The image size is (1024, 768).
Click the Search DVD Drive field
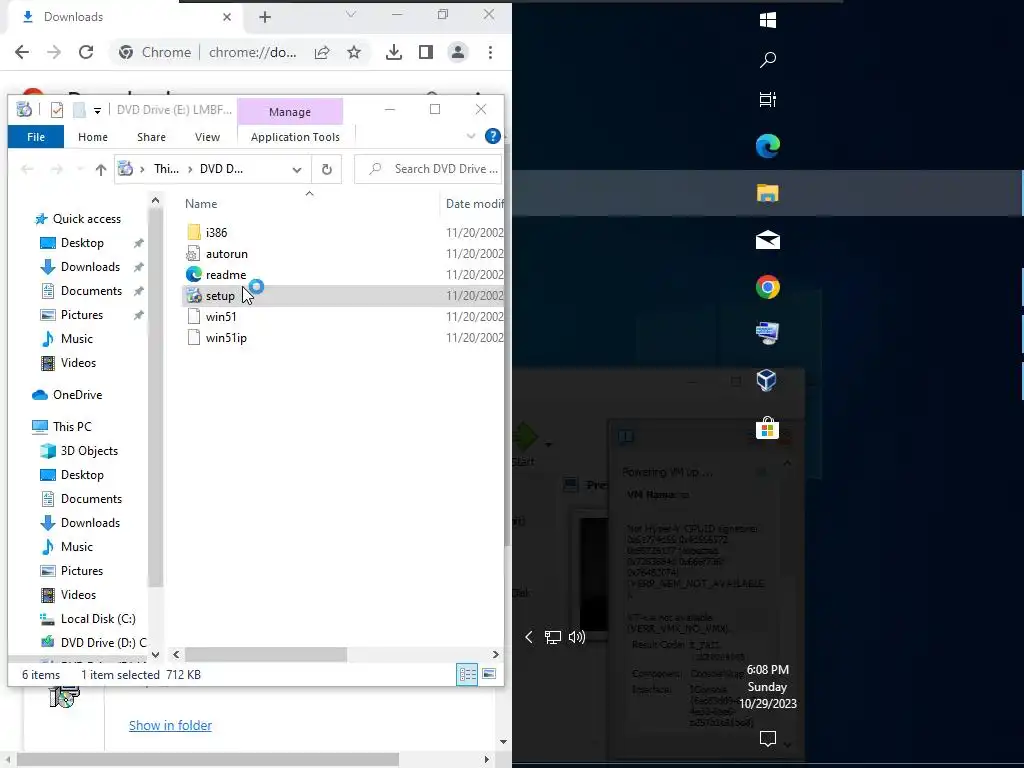pos(428,169)
